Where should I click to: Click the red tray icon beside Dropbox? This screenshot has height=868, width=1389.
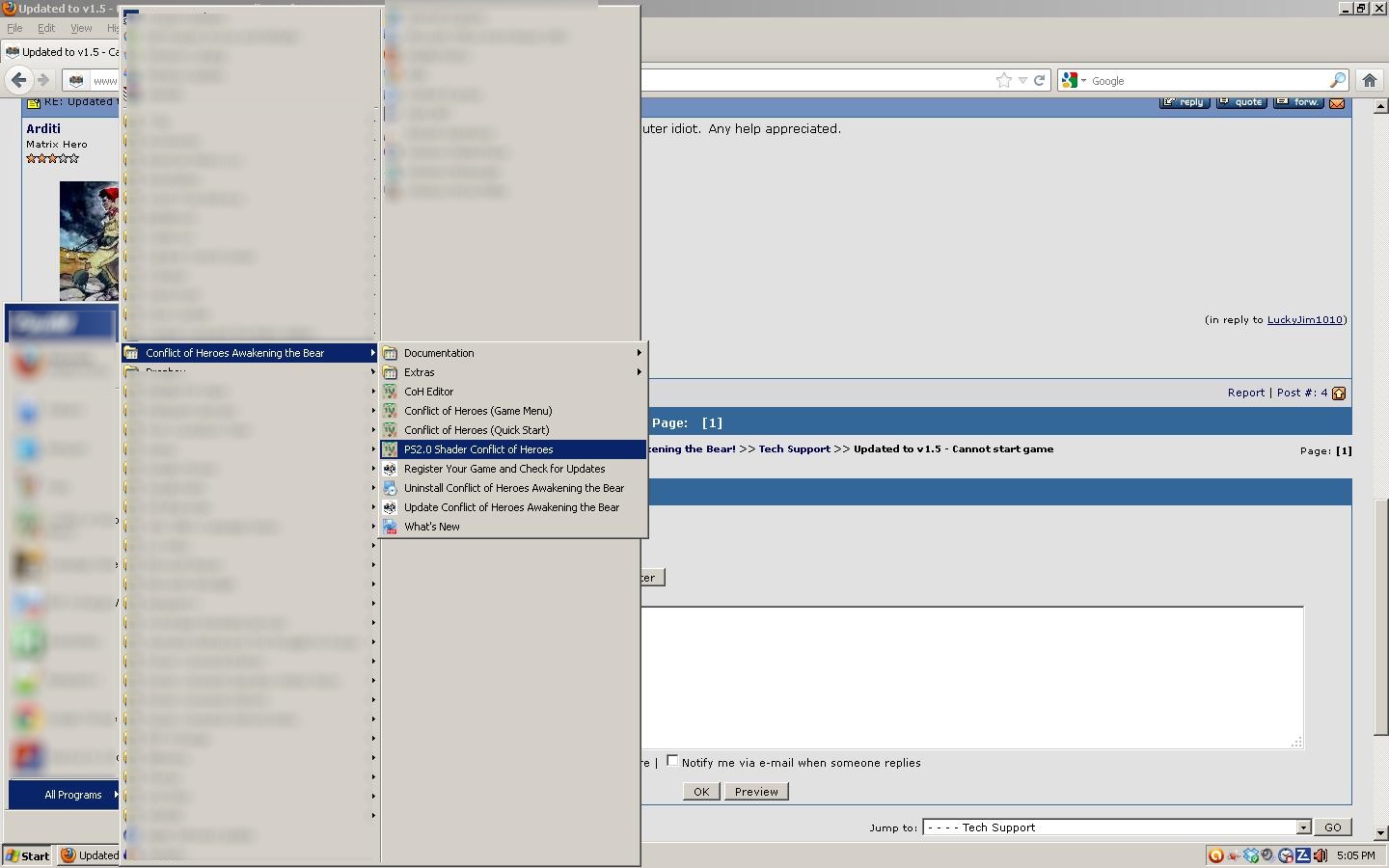pyautogui.click(x=1234, y=855)
